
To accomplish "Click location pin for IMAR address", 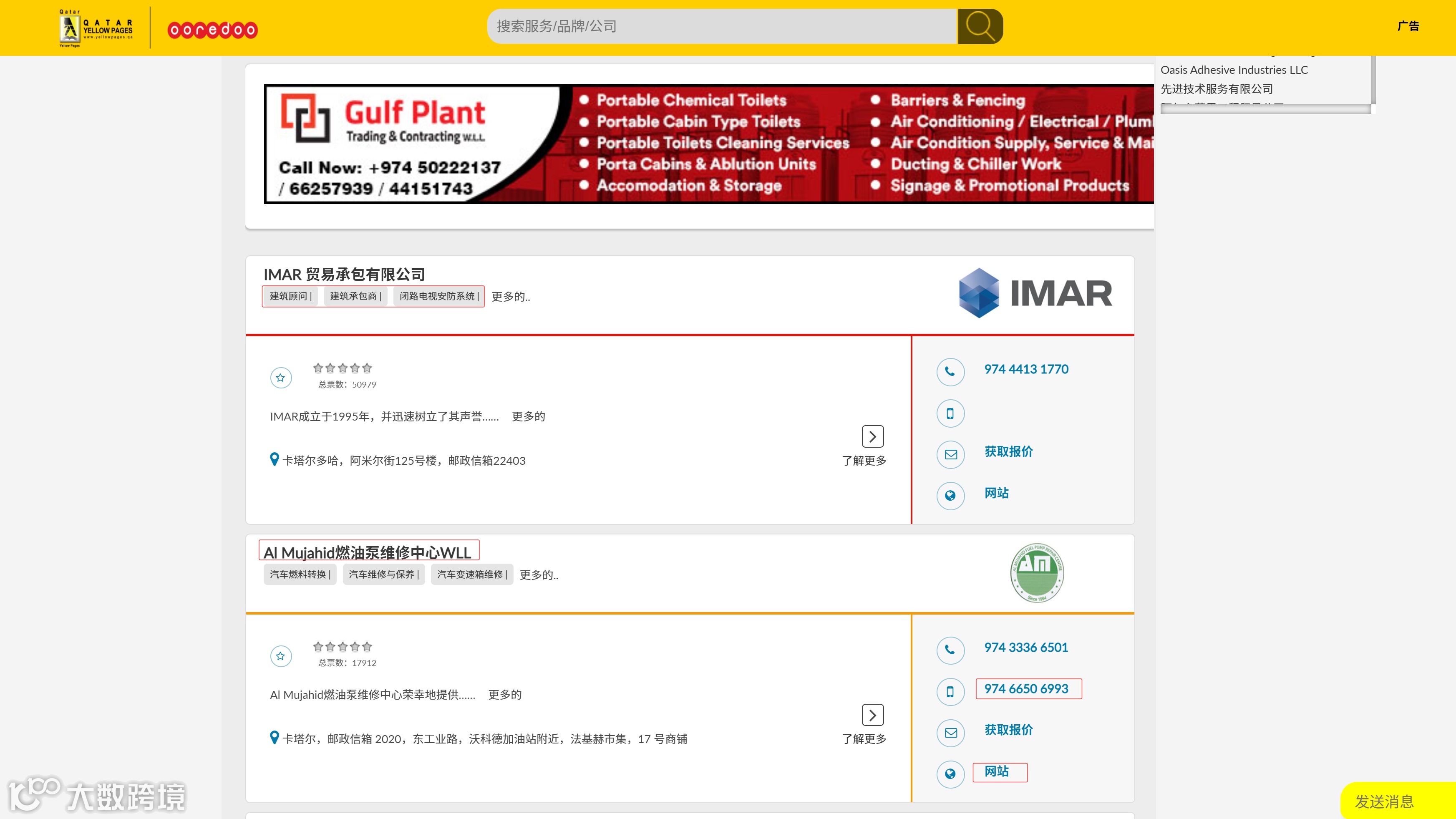I will pyautogui.click(x=274, y=459).
